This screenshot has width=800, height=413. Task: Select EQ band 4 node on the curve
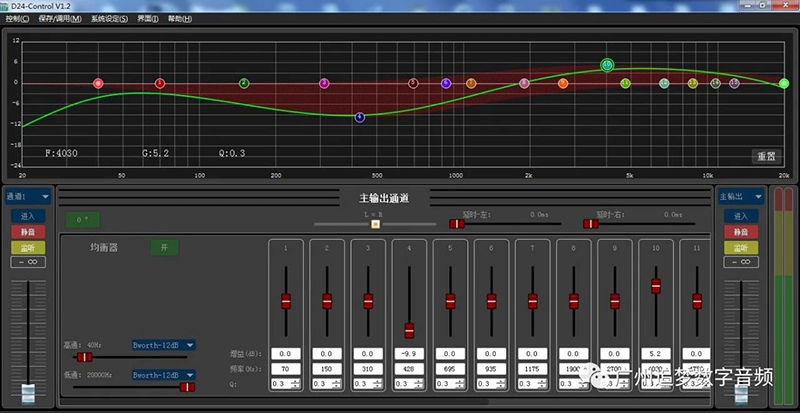pos(359,117)
